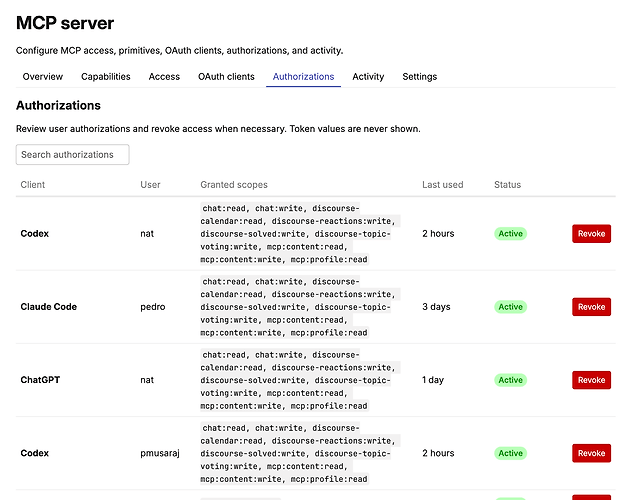The width and height of the screenshot is (627, 500).
Task: Revoke Codex authorization for nat
Action: [591, 234]
